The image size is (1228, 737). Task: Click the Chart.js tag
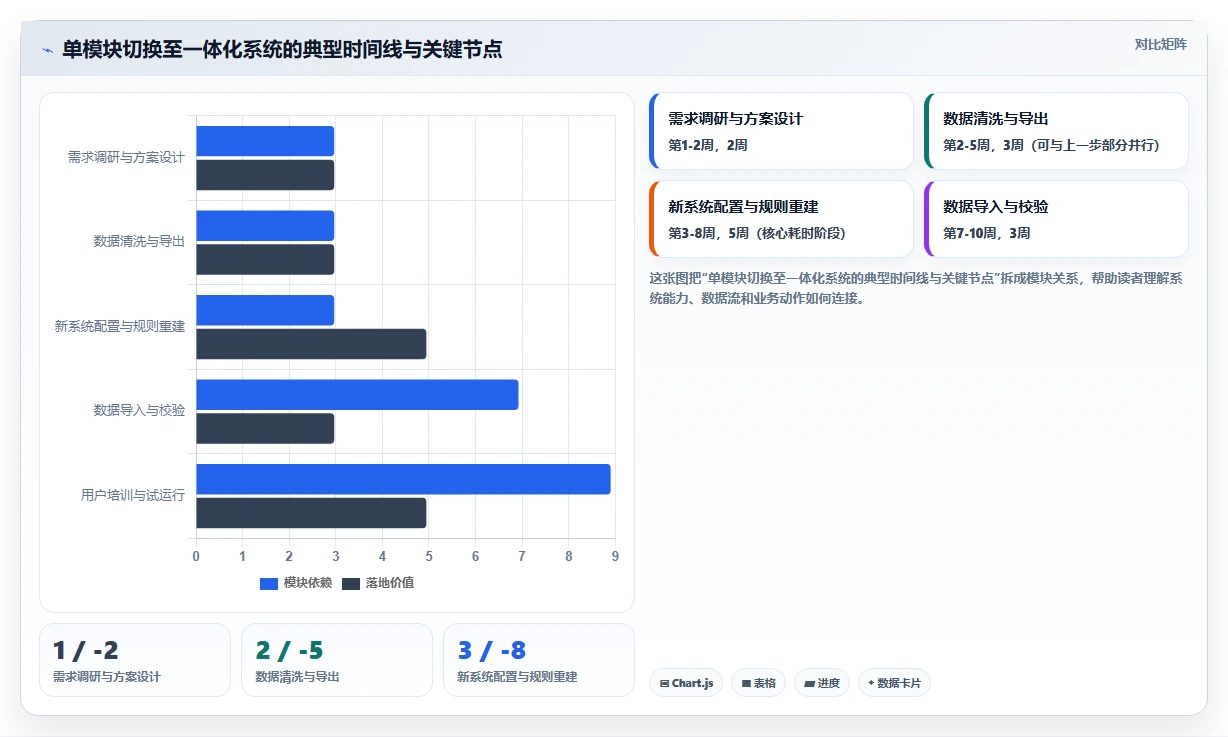(x=686, y=683)
